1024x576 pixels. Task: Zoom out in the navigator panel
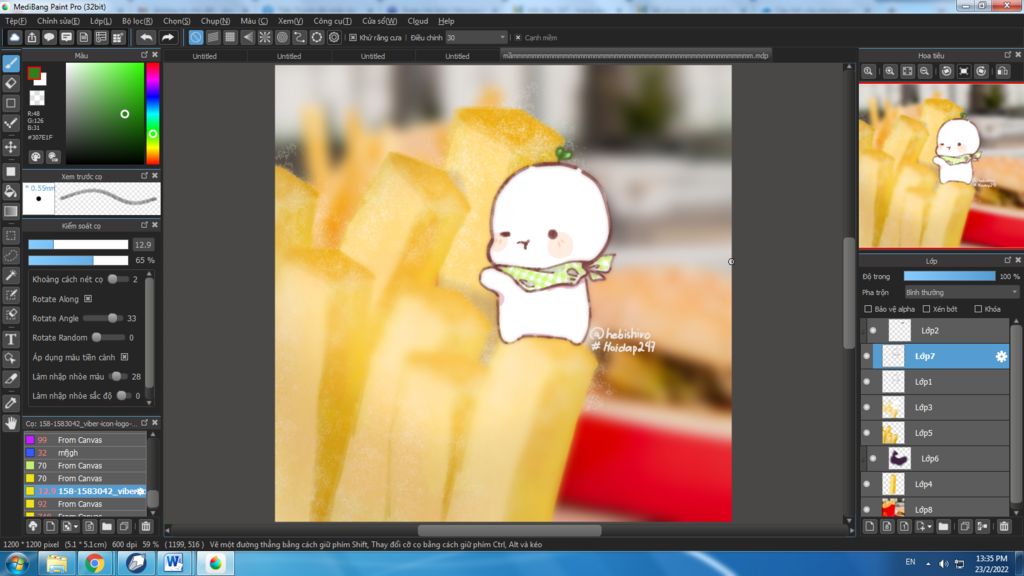click(925, 71)
